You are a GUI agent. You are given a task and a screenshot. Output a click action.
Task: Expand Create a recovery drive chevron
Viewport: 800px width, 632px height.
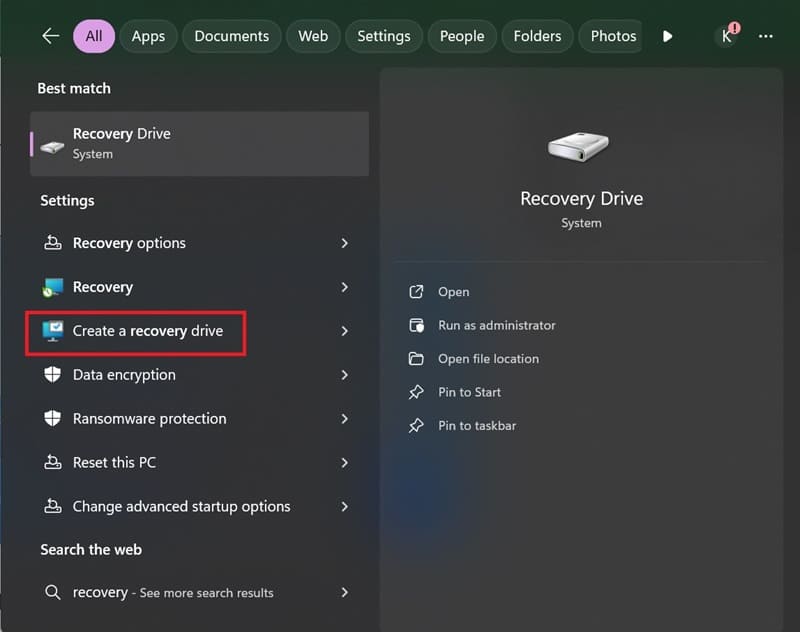[x=345, y=331]
